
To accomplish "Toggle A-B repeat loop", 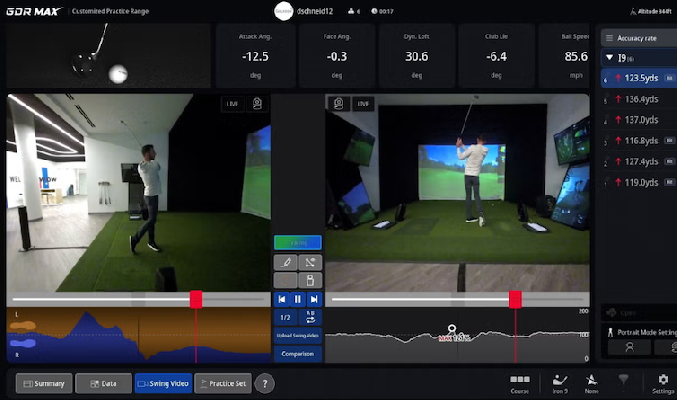I will 310,317.
